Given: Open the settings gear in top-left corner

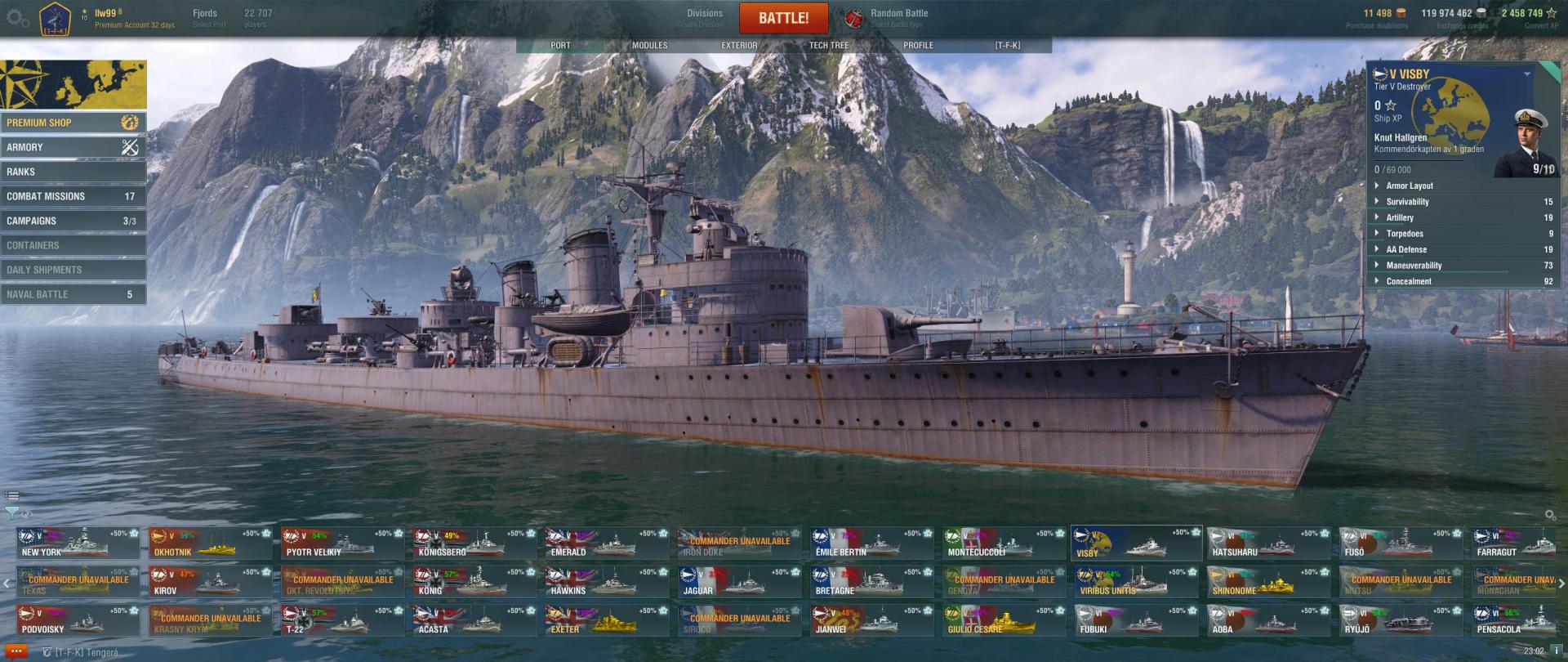Looking at the screenshot, I should point(16,17).
